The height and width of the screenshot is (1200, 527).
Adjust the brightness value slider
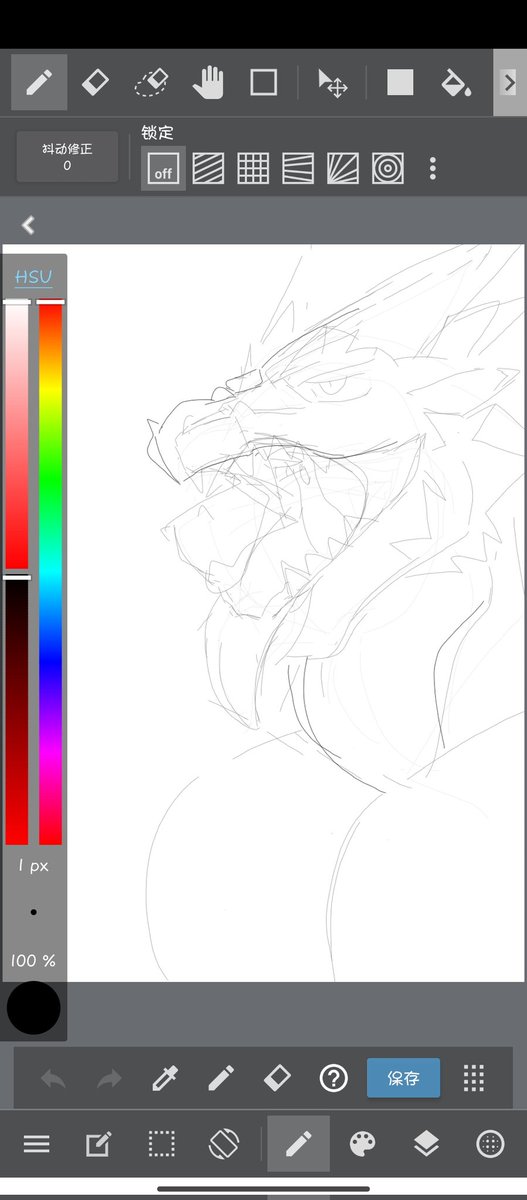[17, 712]
